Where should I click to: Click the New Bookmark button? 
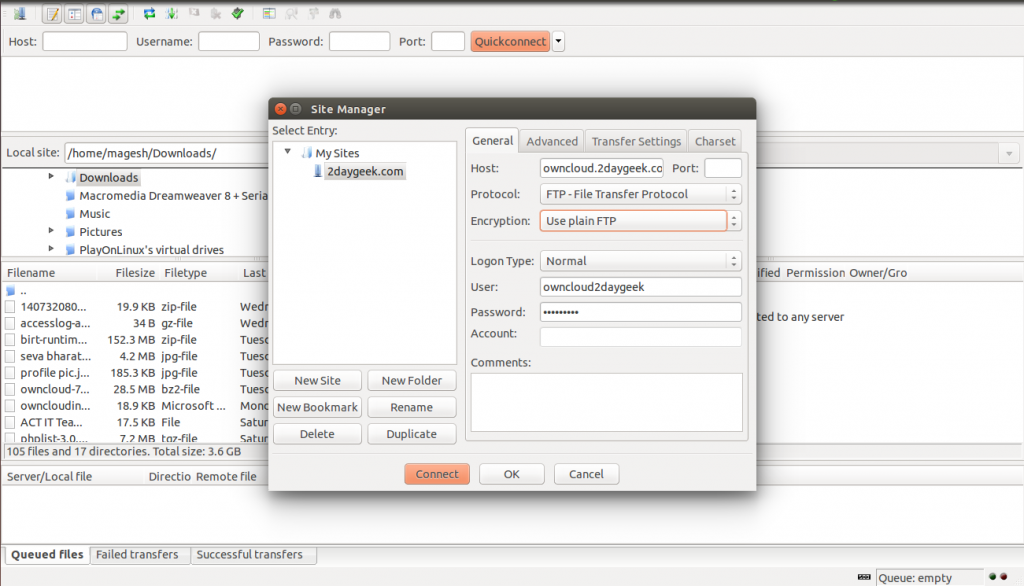tap(317, 407)
